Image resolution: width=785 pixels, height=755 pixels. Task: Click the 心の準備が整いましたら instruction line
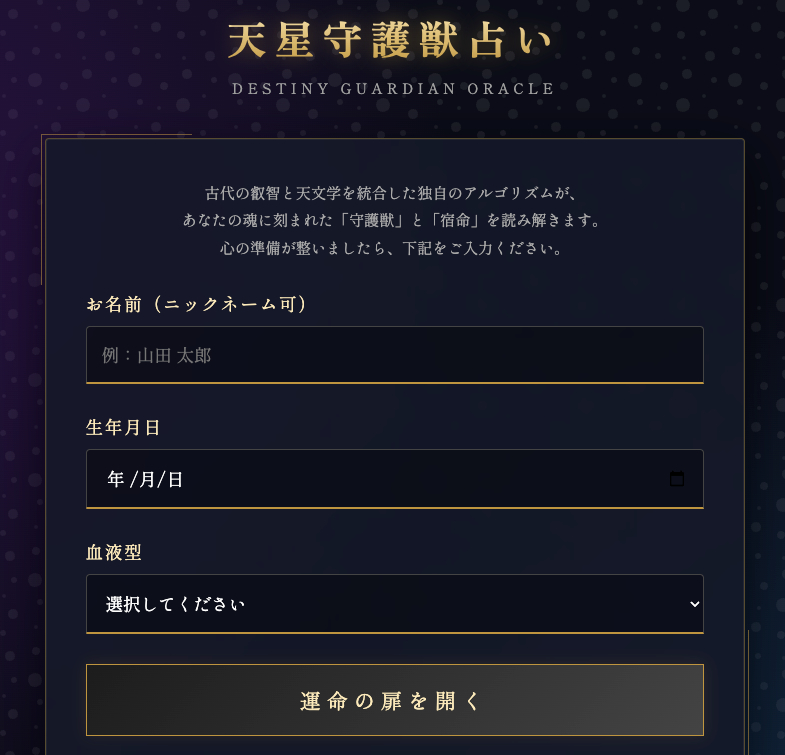click(x=392, y=248)
